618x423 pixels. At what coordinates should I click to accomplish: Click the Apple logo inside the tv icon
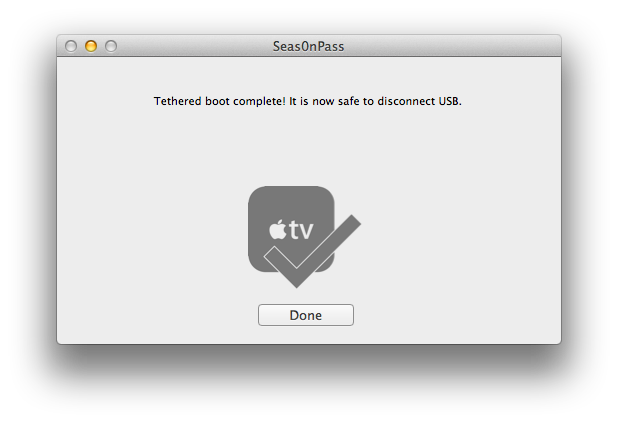278,229
